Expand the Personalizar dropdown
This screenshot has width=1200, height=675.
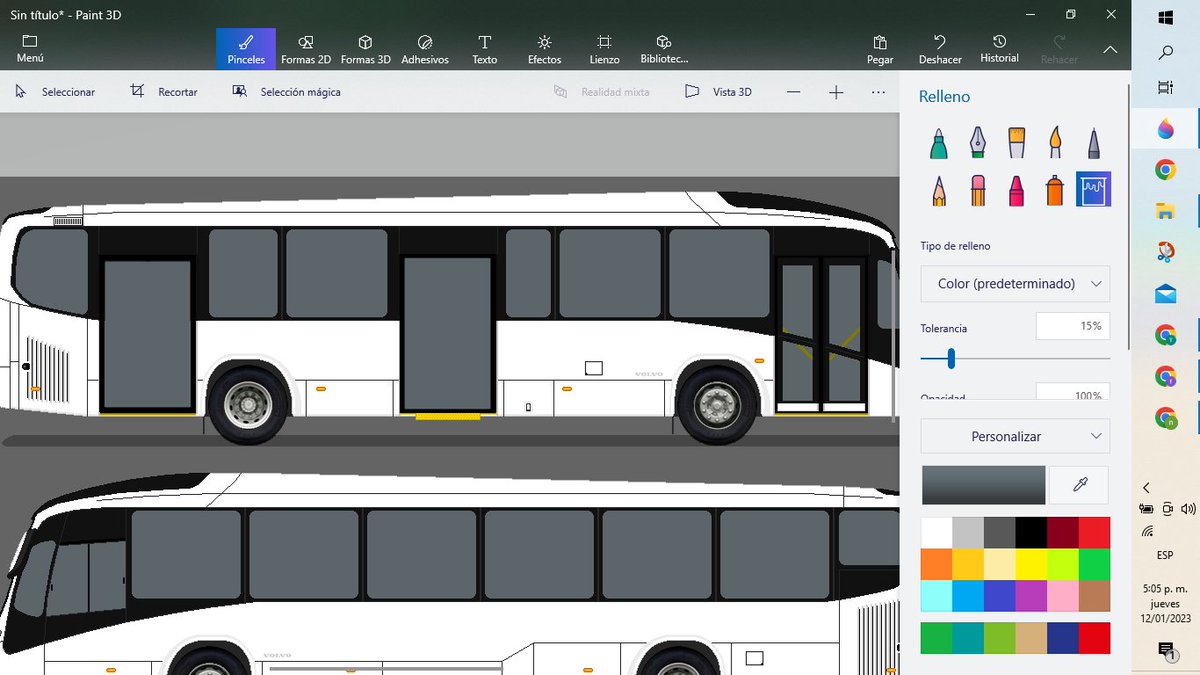point(1015,437)
